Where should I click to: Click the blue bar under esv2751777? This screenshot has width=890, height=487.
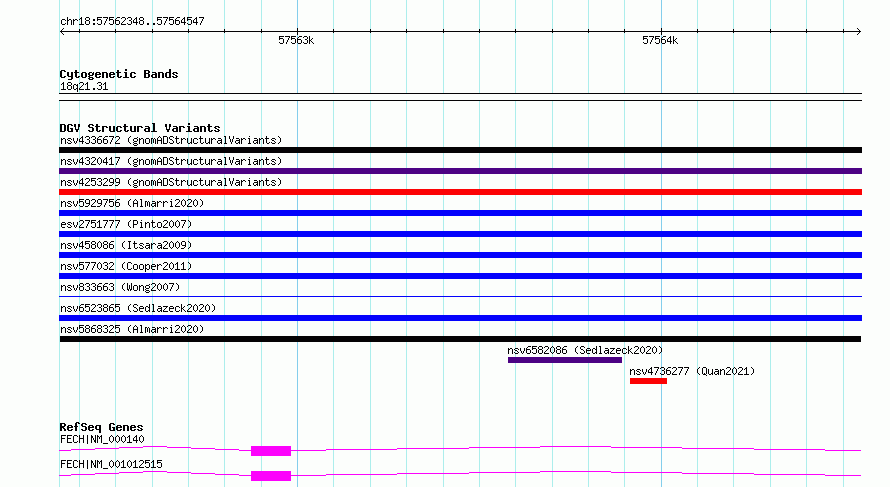tap(460, 234)
